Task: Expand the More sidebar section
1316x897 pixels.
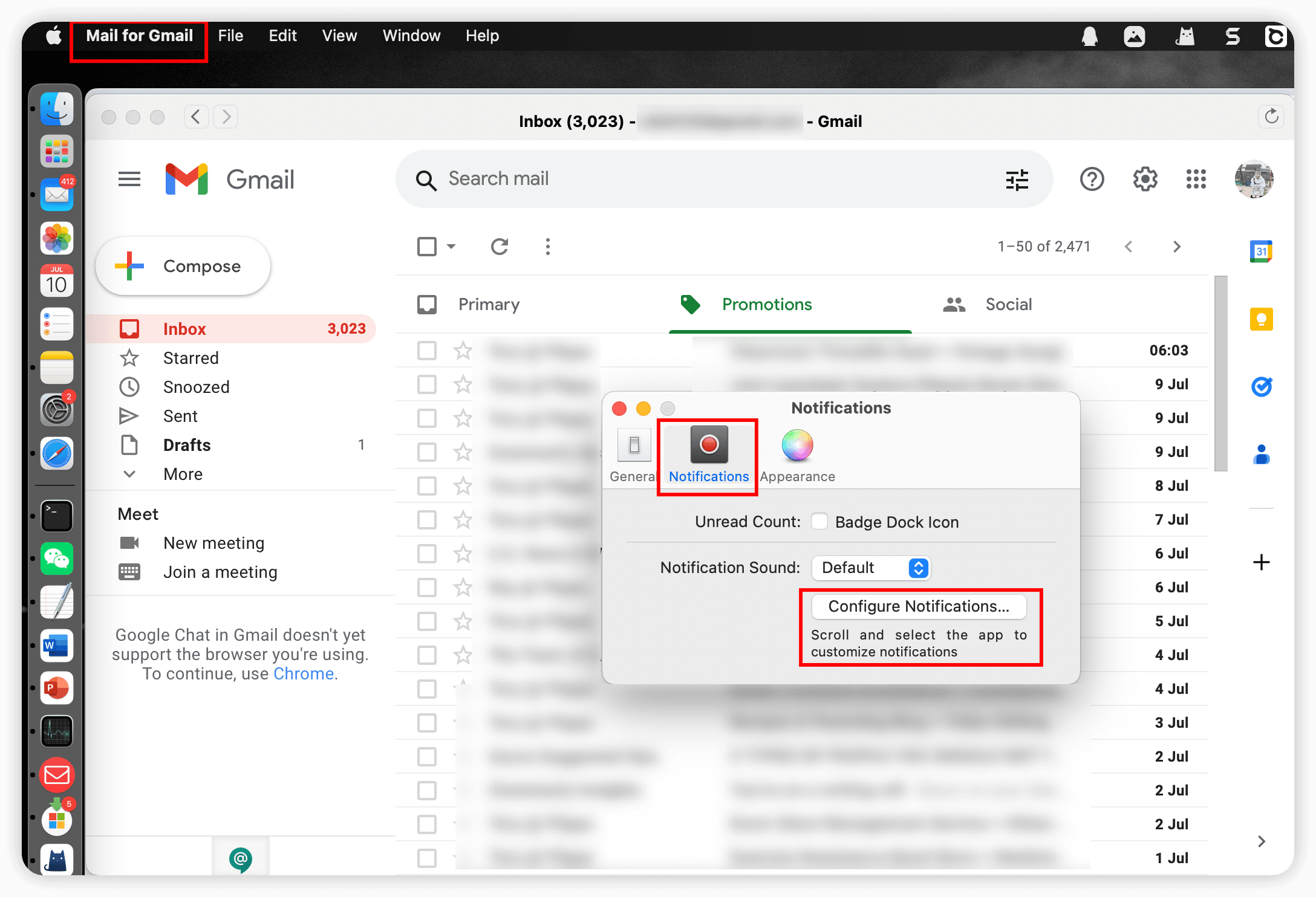Action: pyautogui.click(x=181, y=474)
